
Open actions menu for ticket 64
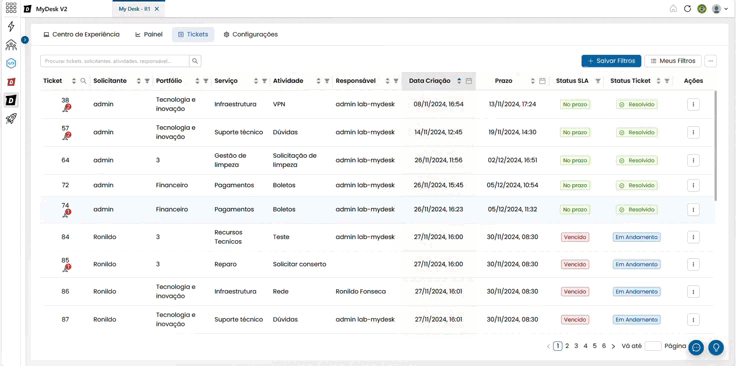click(x=693, y=160)
